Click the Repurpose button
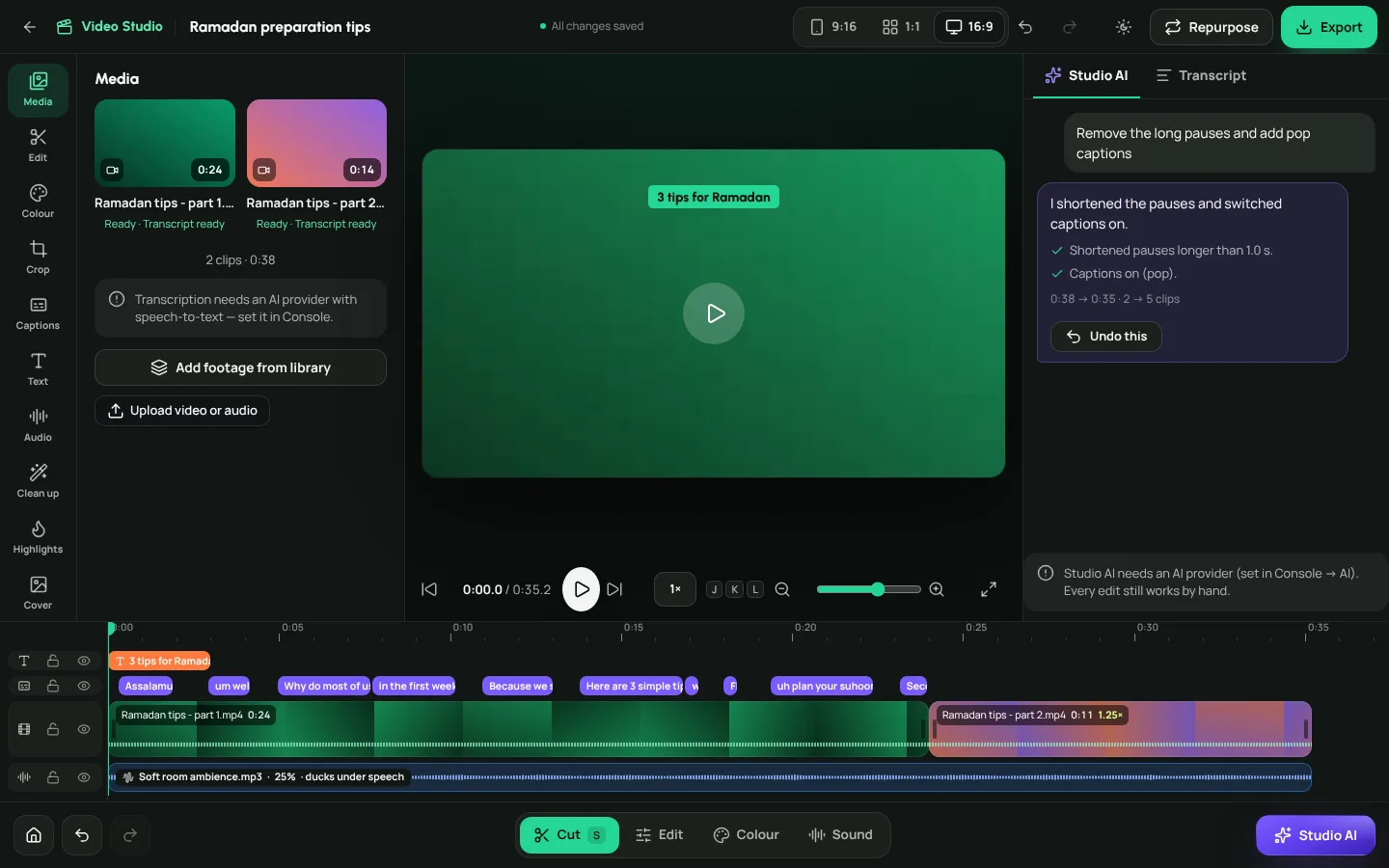Screen dimensions: 1389x868 [x=1212, y=27]
